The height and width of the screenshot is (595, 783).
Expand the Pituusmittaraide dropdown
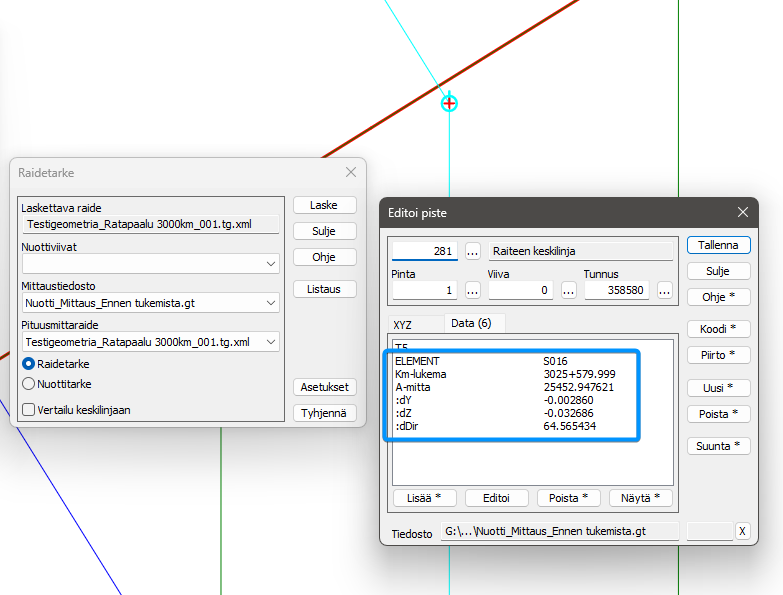click(x=271, y=342)
